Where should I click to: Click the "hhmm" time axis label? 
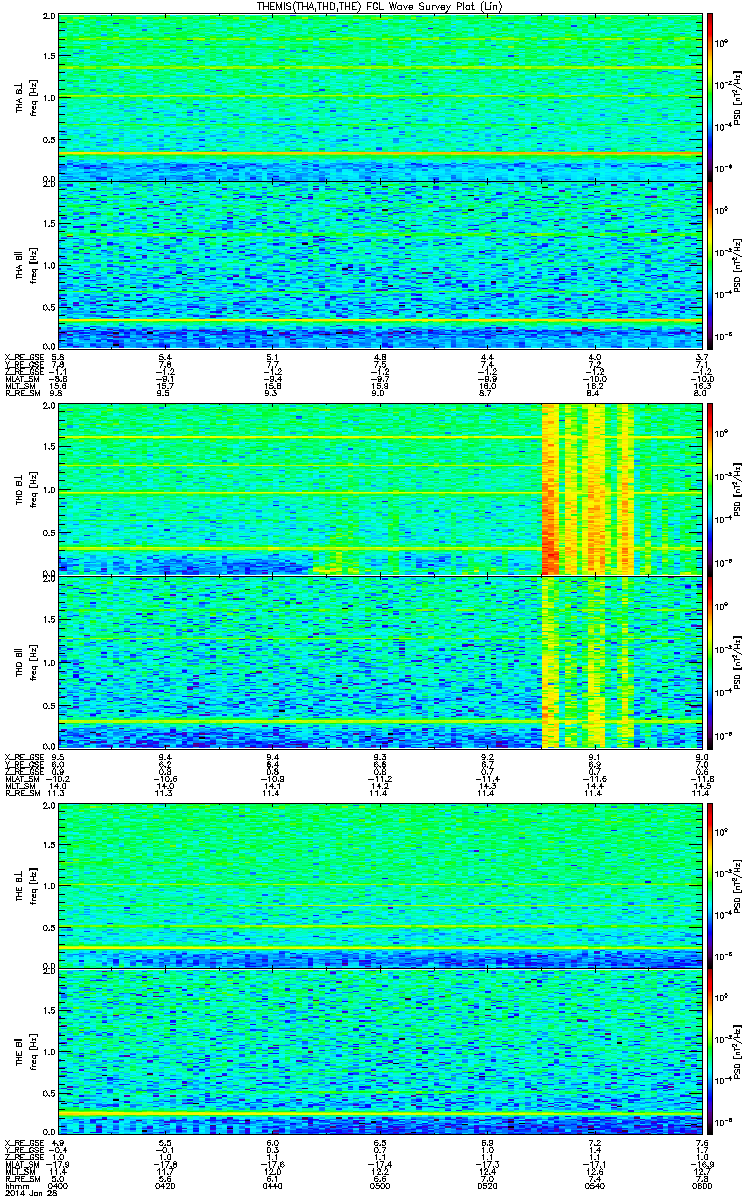pos(15,1185)
